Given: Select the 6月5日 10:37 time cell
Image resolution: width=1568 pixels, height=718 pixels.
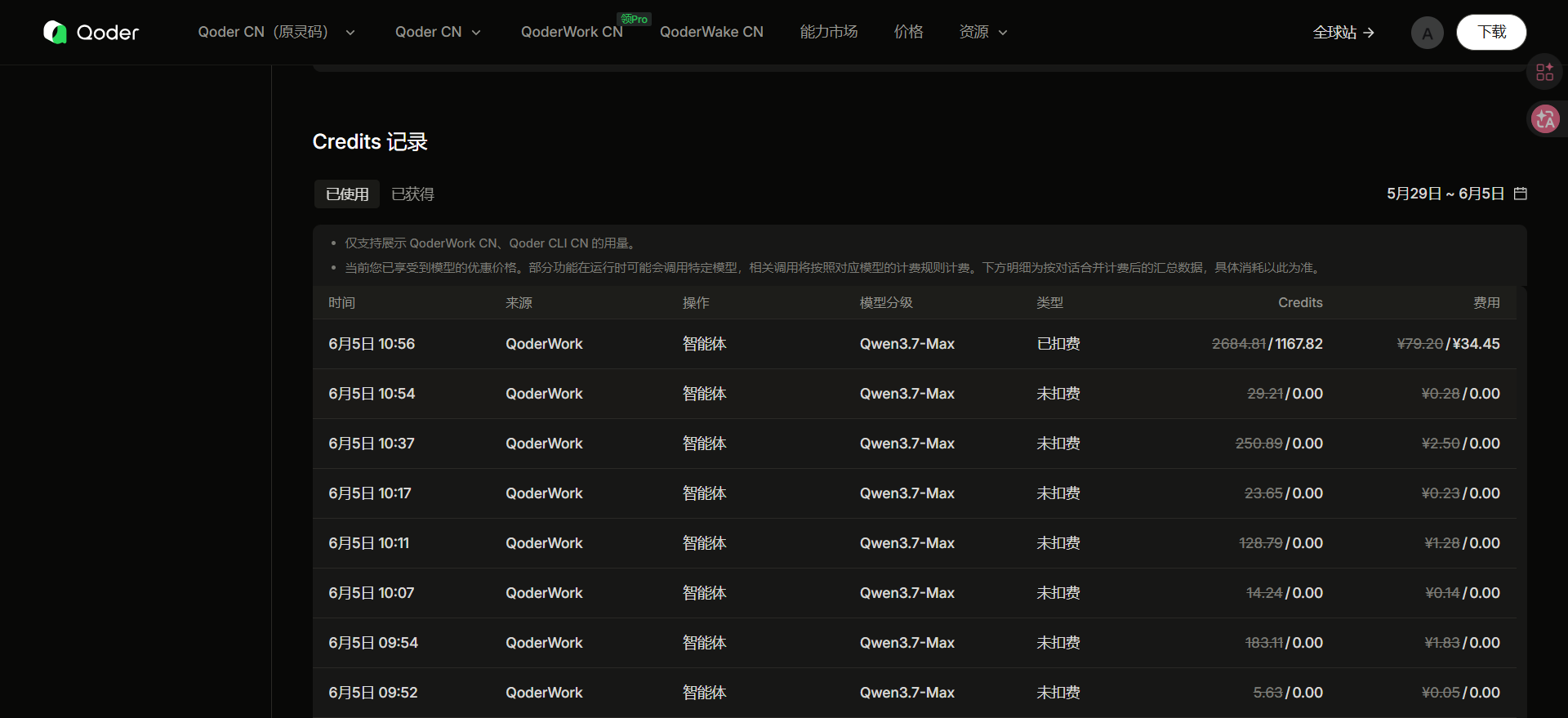Looking at the screenshot, I should (372, 444).
